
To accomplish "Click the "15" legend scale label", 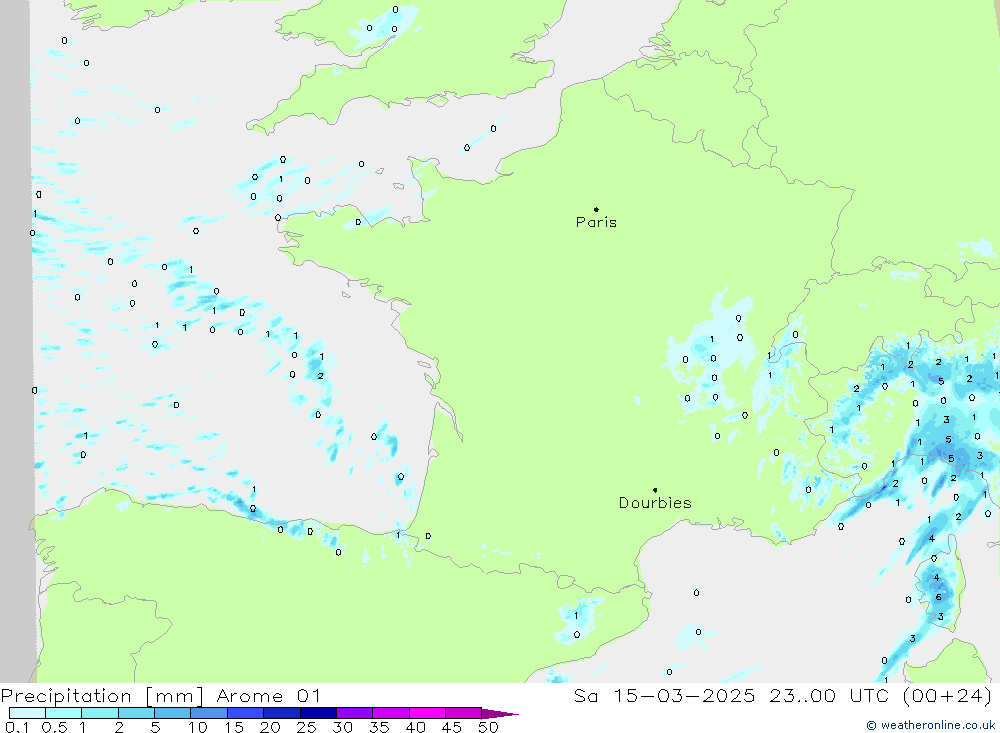I will (234, 727).
